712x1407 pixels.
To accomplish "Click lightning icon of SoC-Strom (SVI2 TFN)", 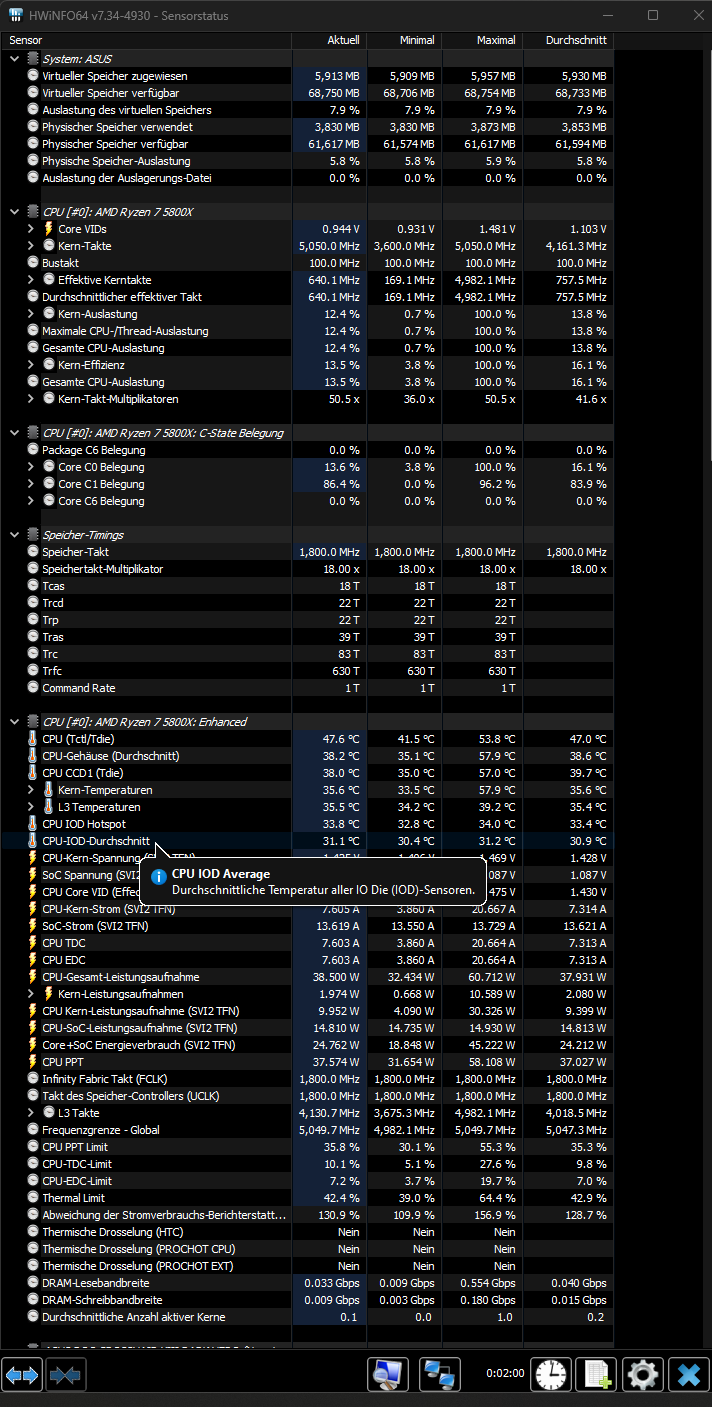I will (33, 926).
